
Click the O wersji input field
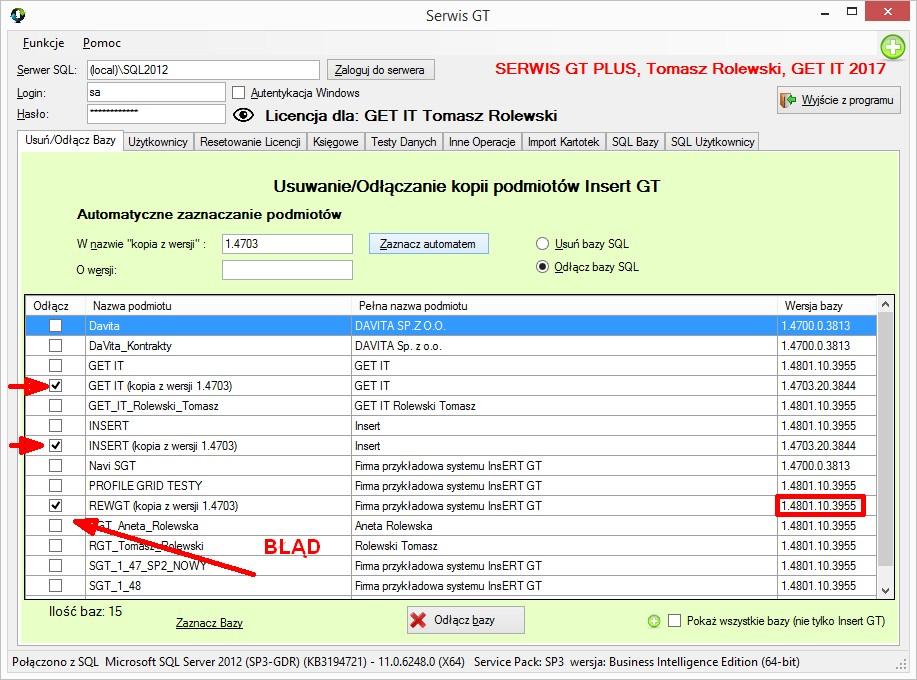click(287, 270)
